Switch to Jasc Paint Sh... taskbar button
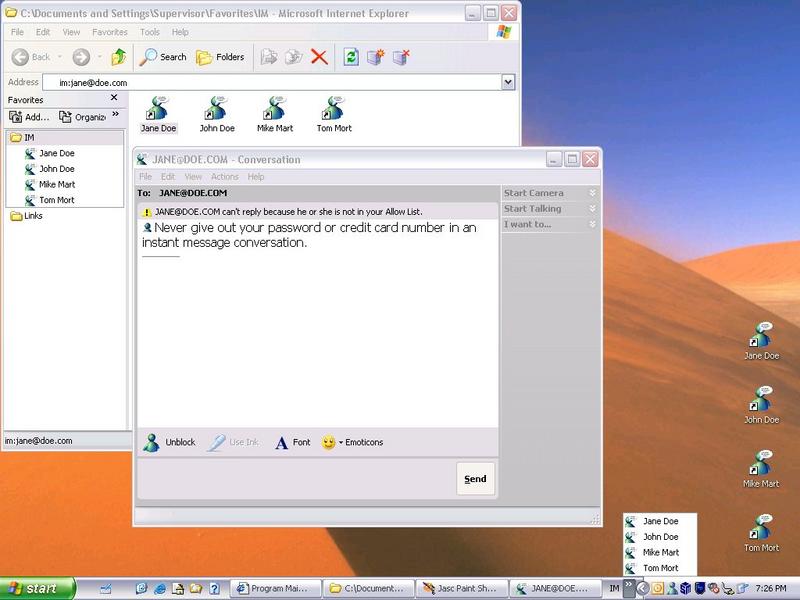The width and height of the screenshot is (800, 600). coord(463,589)
